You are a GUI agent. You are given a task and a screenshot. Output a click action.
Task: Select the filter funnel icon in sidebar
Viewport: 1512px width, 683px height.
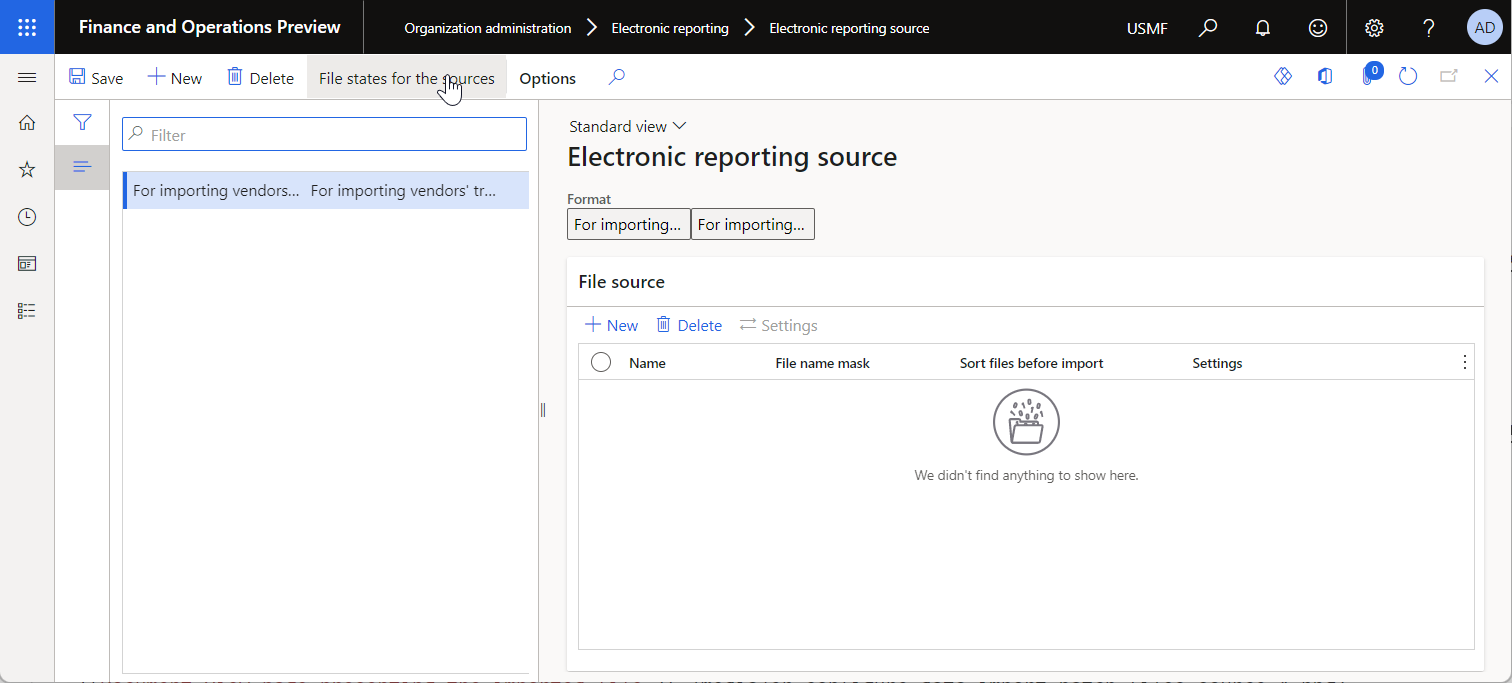(x=82, y=121)
